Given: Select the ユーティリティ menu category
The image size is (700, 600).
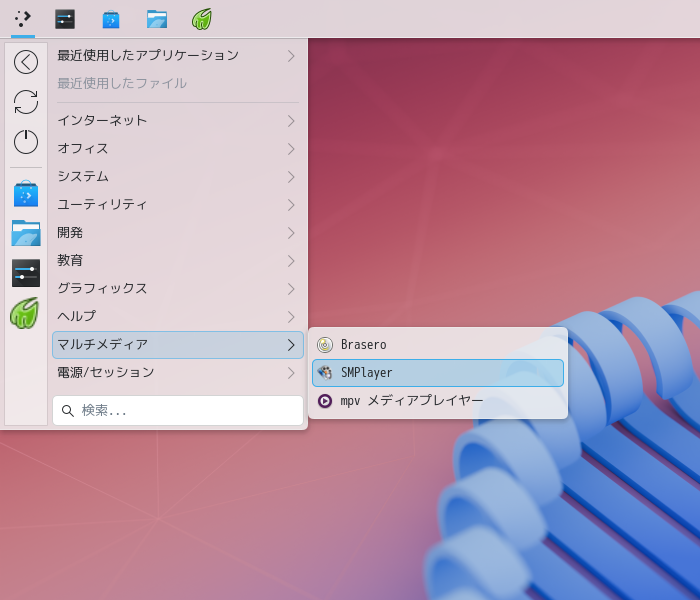Looking at the screenshot, I should coord(178,204).
